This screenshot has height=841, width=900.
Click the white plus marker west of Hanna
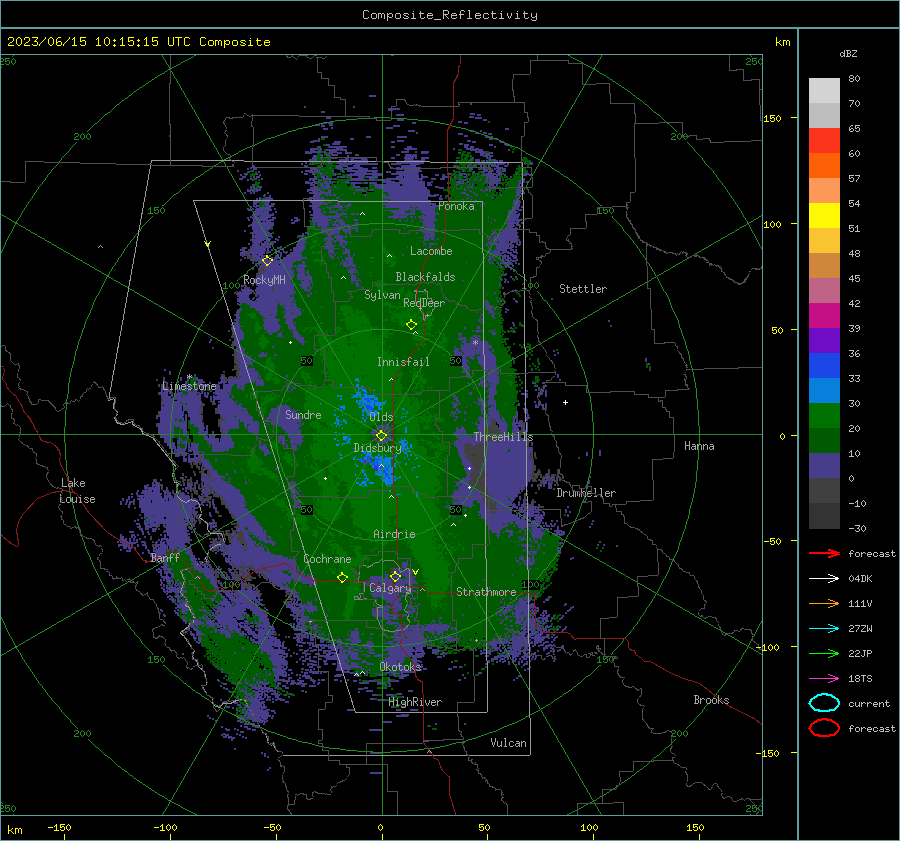(565, 402)
